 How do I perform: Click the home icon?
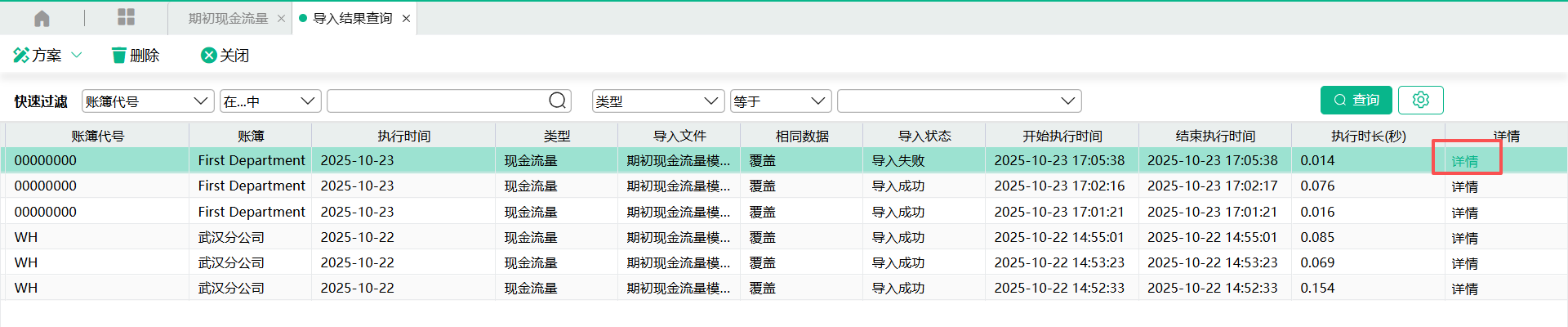42,18
